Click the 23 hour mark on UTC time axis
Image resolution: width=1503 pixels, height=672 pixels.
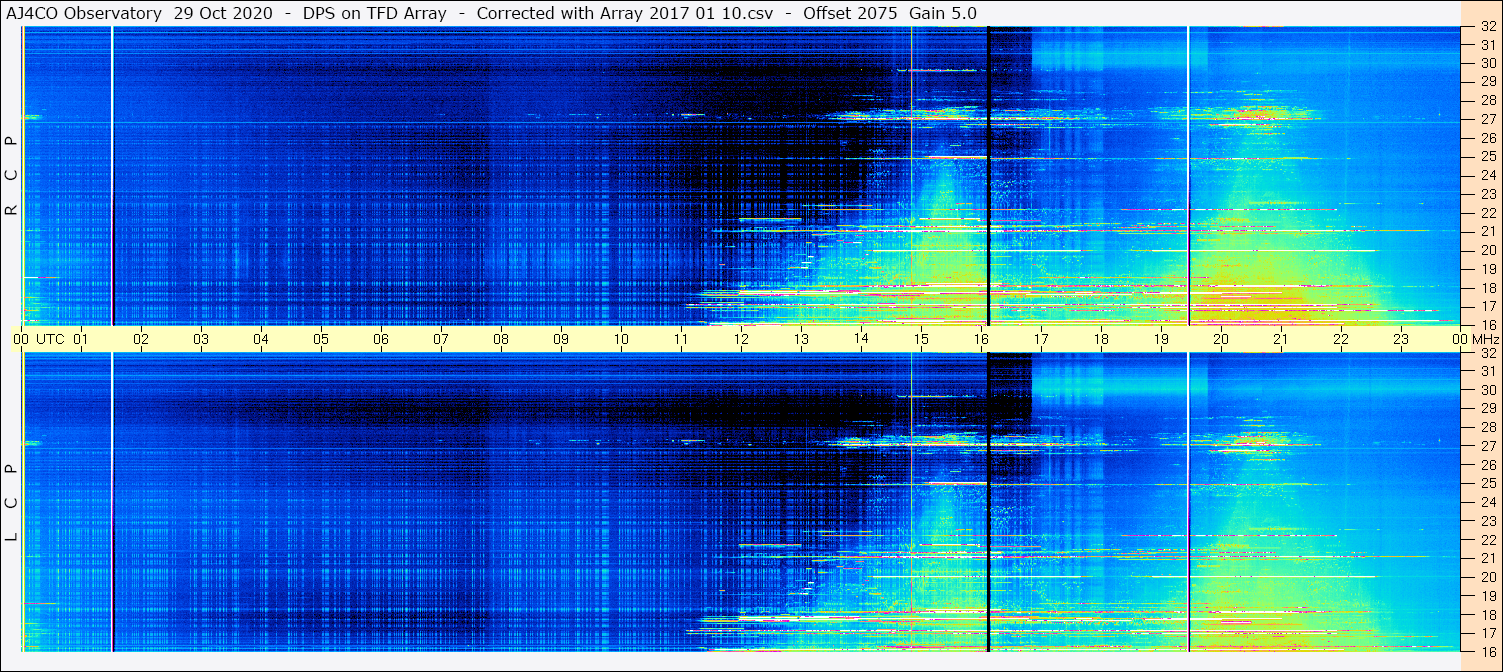[x=1401, y=339]
